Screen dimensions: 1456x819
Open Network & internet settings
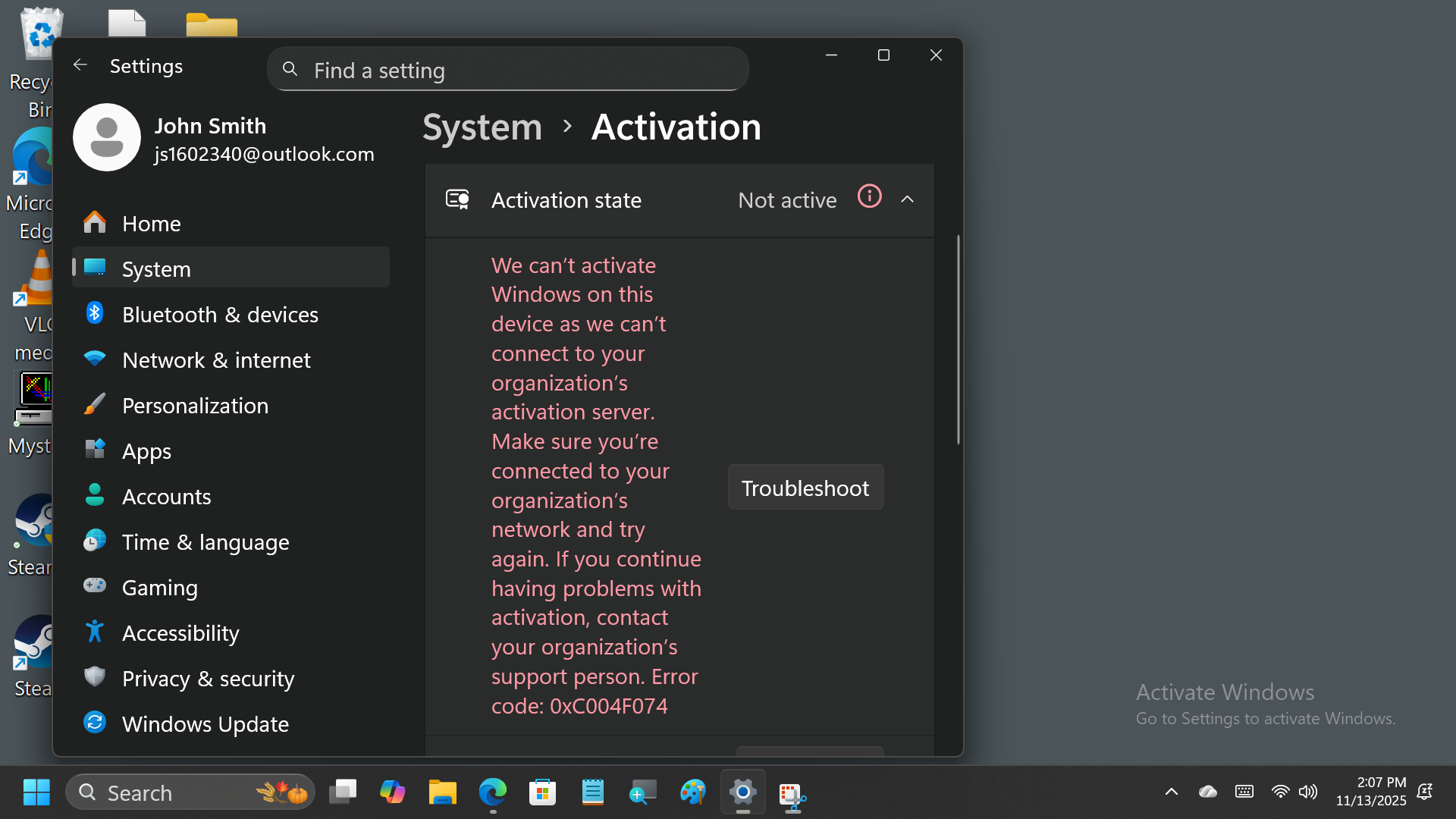pos(216,359)
